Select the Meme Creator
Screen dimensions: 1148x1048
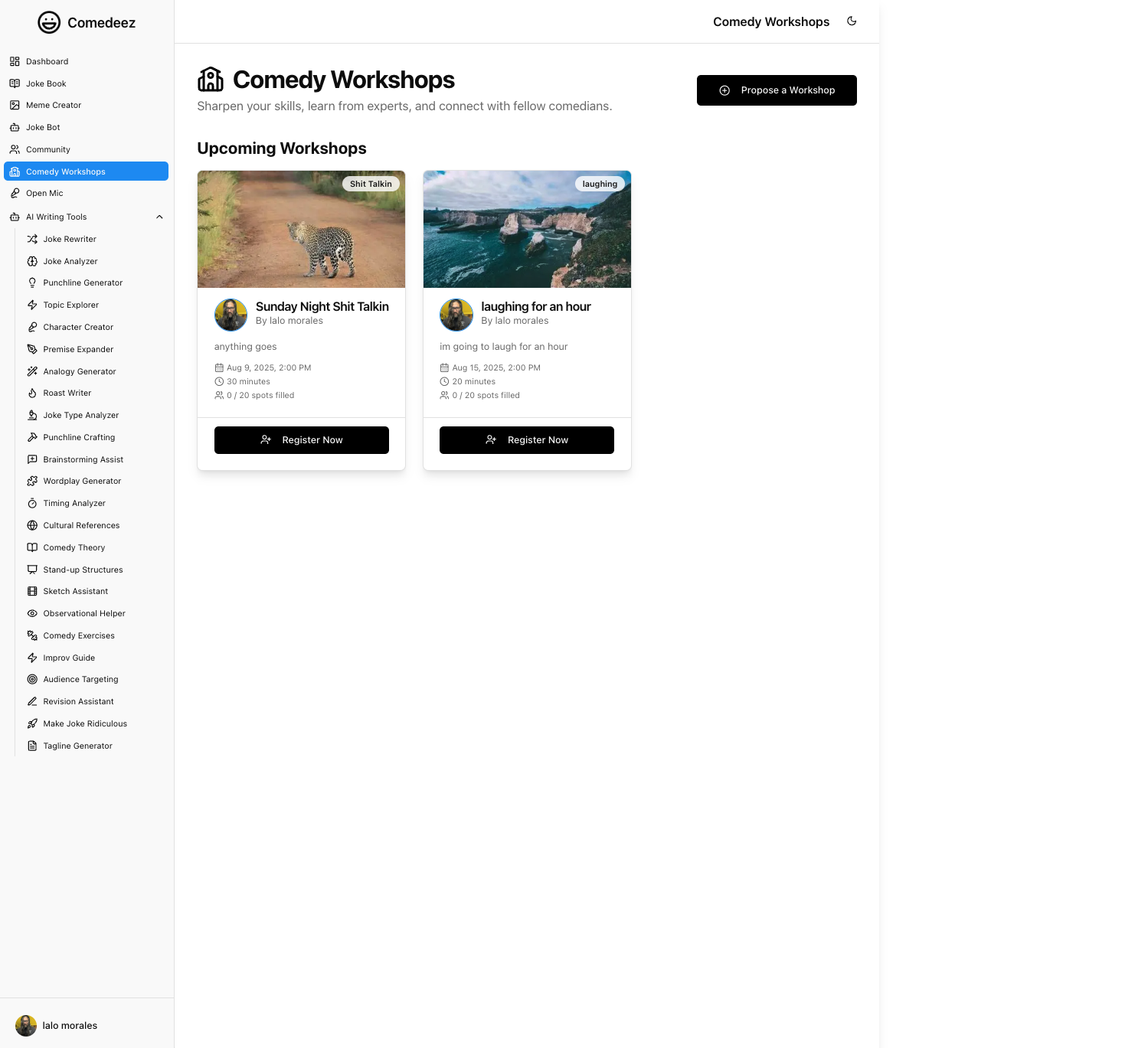tap(54, 105)
